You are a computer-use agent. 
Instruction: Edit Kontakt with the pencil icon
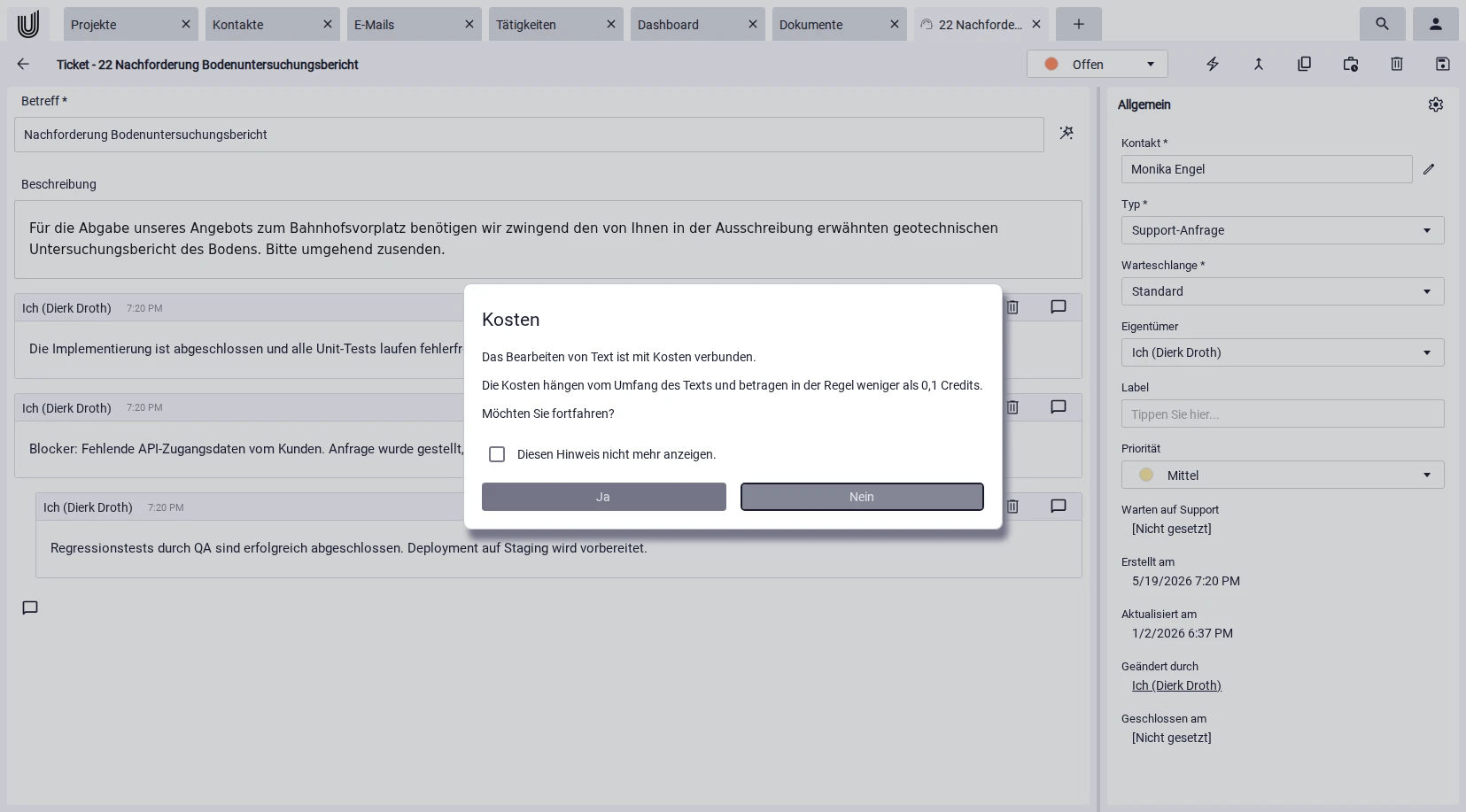click(x=1429, y=169)
